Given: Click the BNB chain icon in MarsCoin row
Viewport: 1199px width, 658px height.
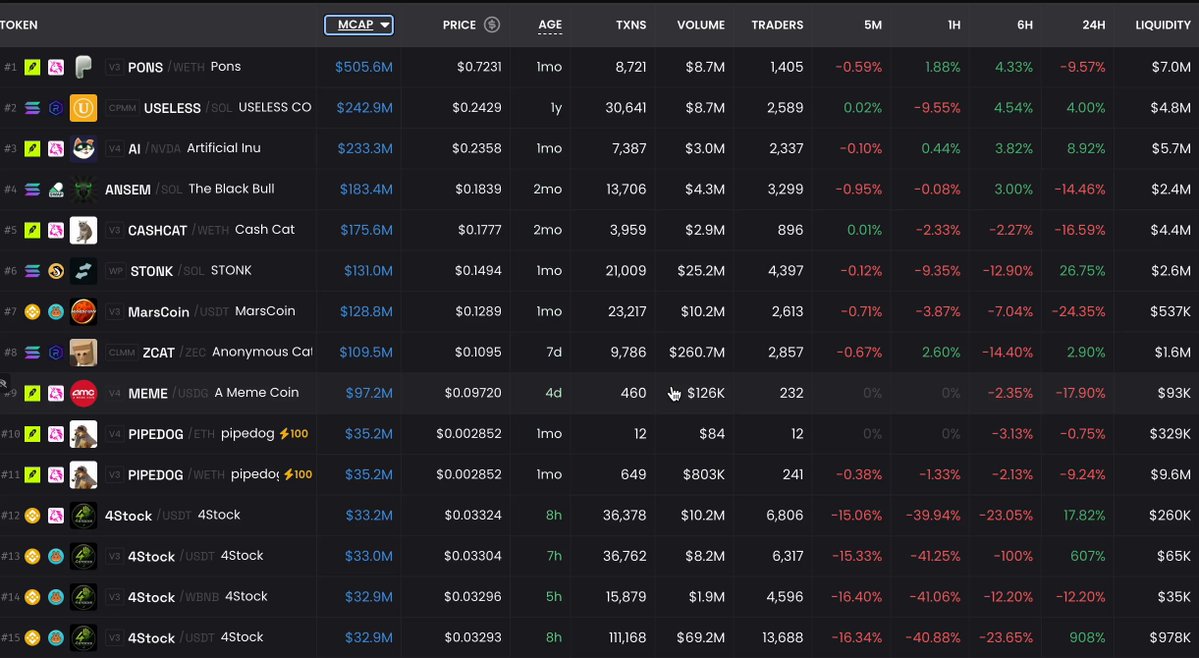Looking at the screenshot, I should pos(32,312).
